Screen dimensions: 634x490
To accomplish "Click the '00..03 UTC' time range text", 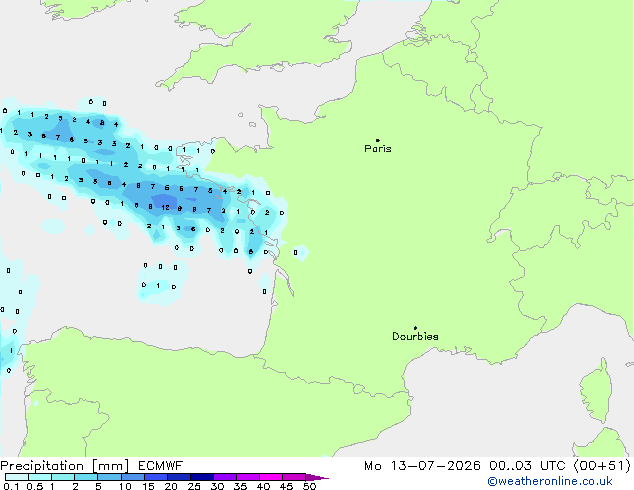I will (527, 466).
